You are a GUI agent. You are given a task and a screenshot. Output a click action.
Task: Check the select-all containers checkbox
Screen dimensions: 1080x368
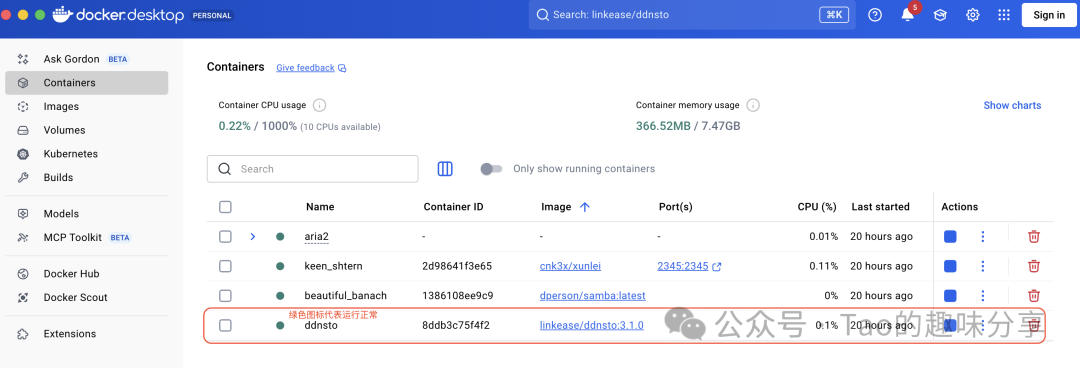coord(225,207)
